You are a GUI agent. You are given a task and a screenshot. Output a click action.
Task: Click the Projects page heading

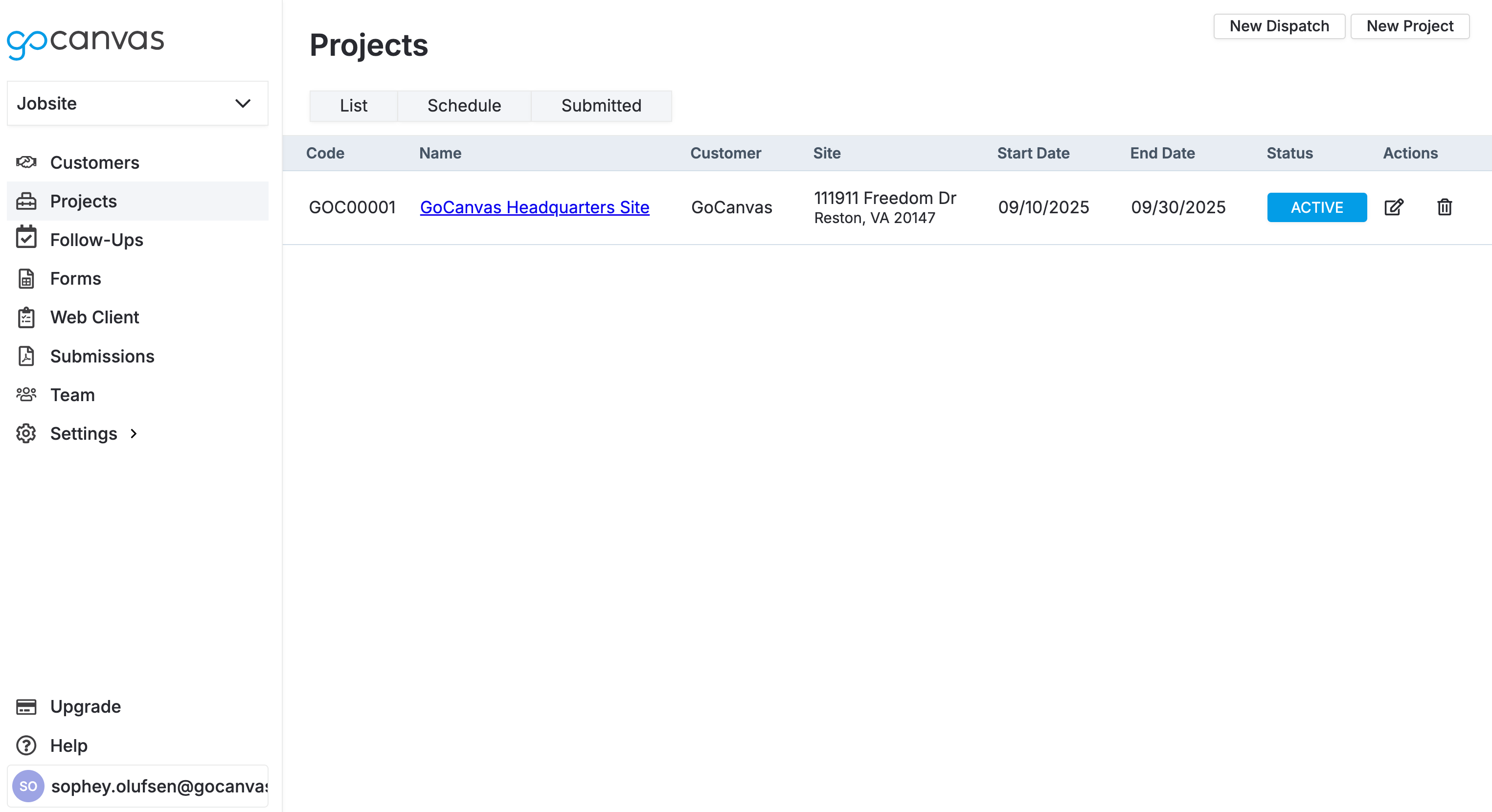click(369, 46)
